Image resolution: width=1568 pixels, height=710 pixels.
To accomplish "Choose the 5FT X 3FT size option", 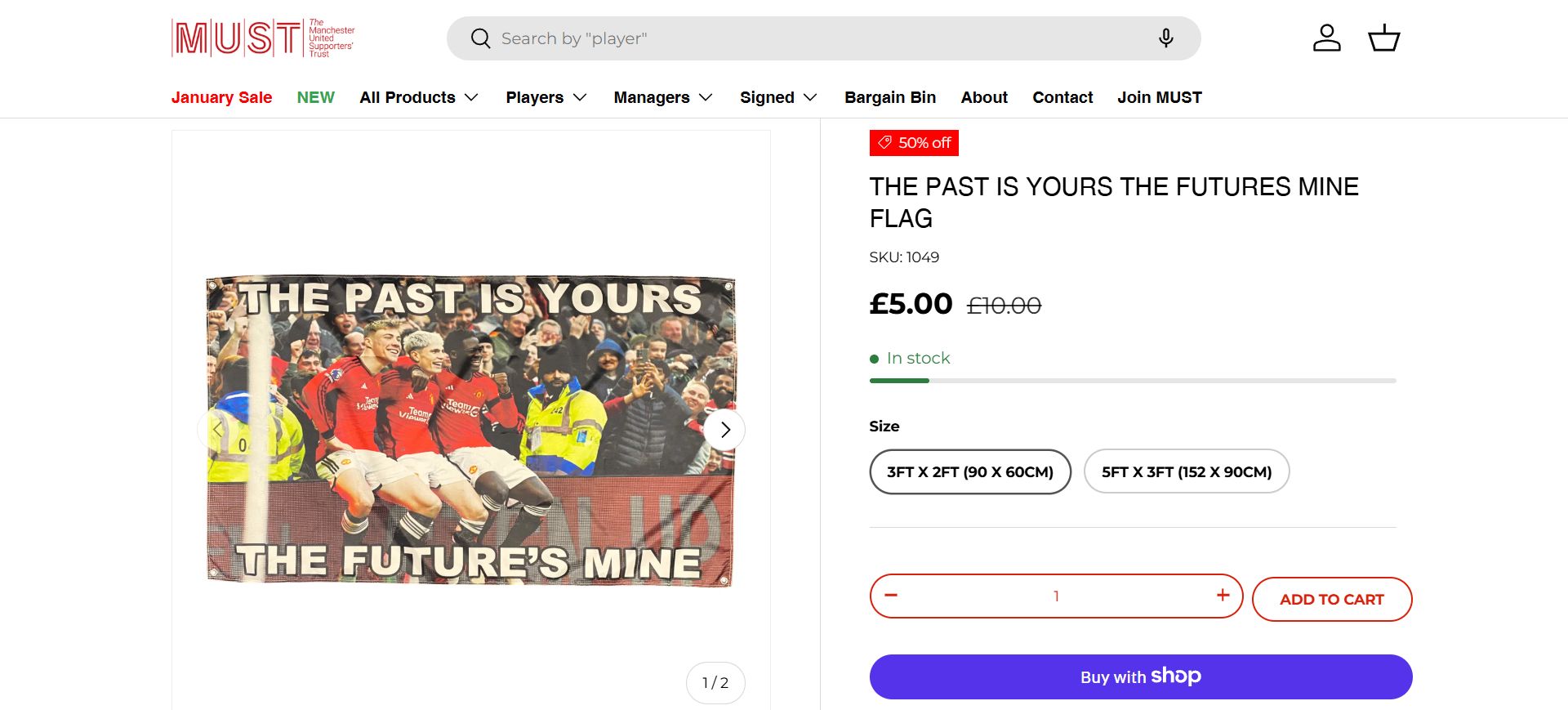I will (x=1186, y=472).
